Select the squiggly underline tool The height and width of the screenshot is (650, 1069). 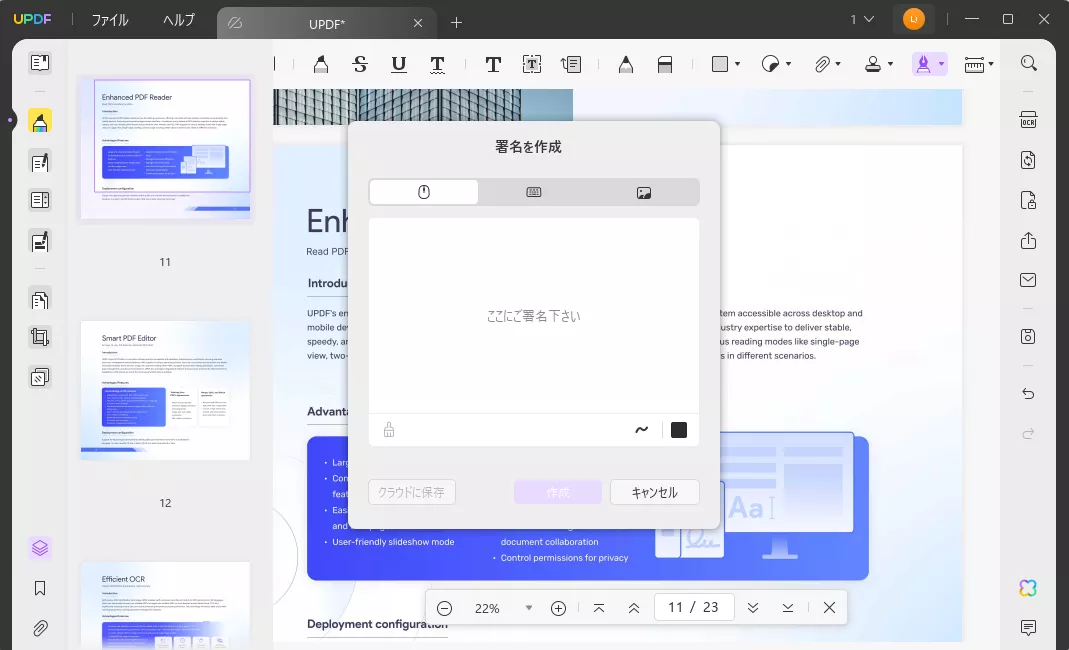click(438, 64)
